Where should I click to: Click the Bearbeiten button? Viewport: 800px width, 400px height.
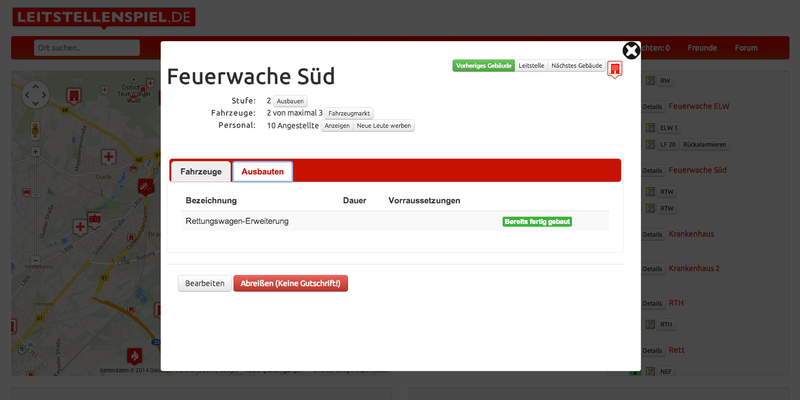pos(205,283)
